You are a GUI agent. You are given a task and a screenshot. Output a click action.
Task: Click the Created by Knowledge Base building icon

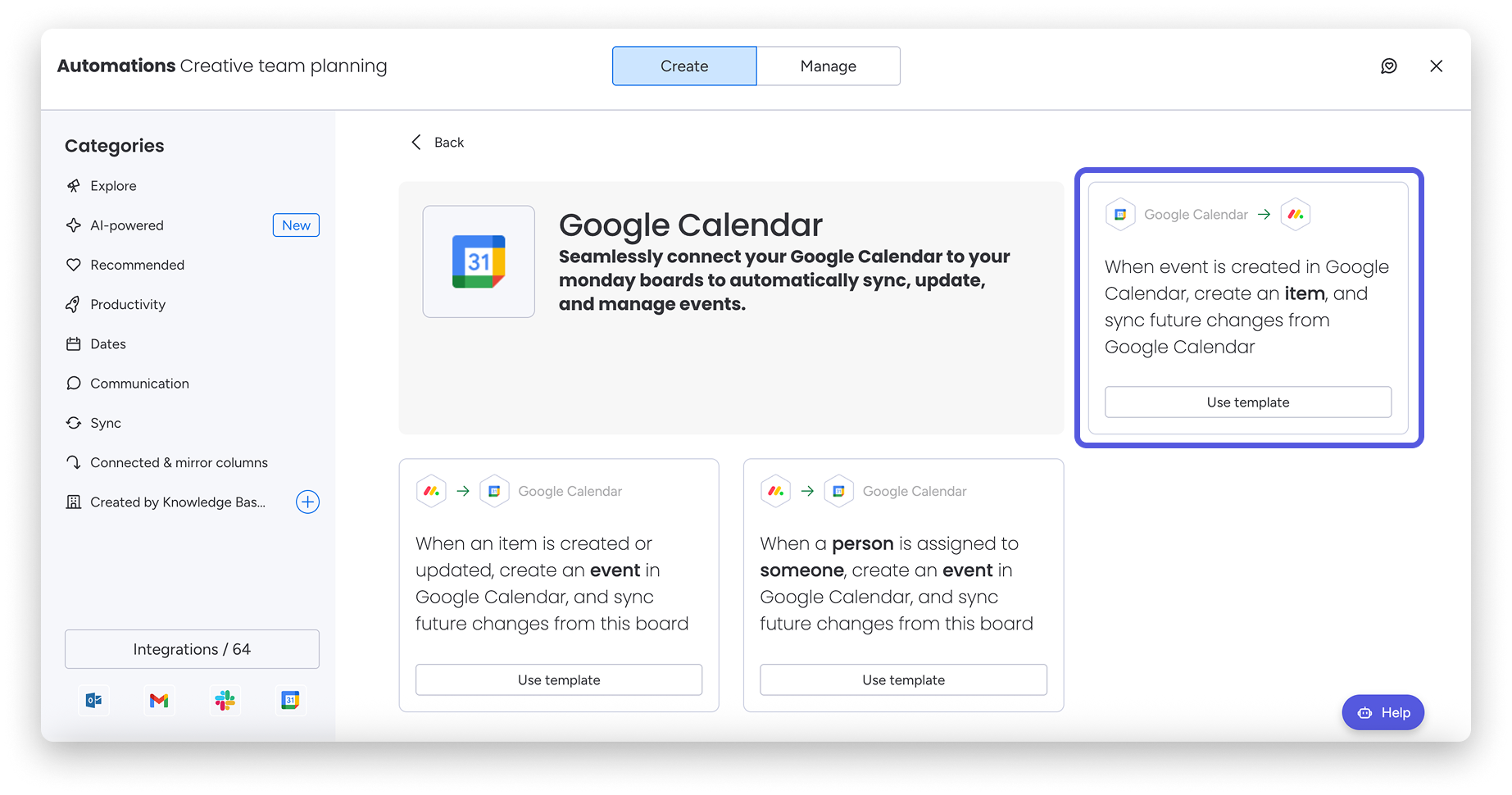(x=74, y=502)
